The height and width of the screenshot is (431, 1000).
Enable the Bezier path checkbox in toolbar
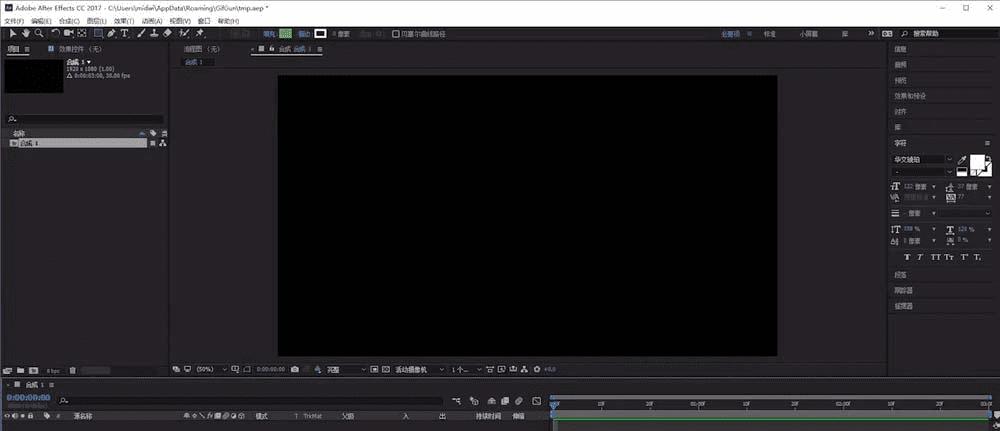click(x=395, y=34)
